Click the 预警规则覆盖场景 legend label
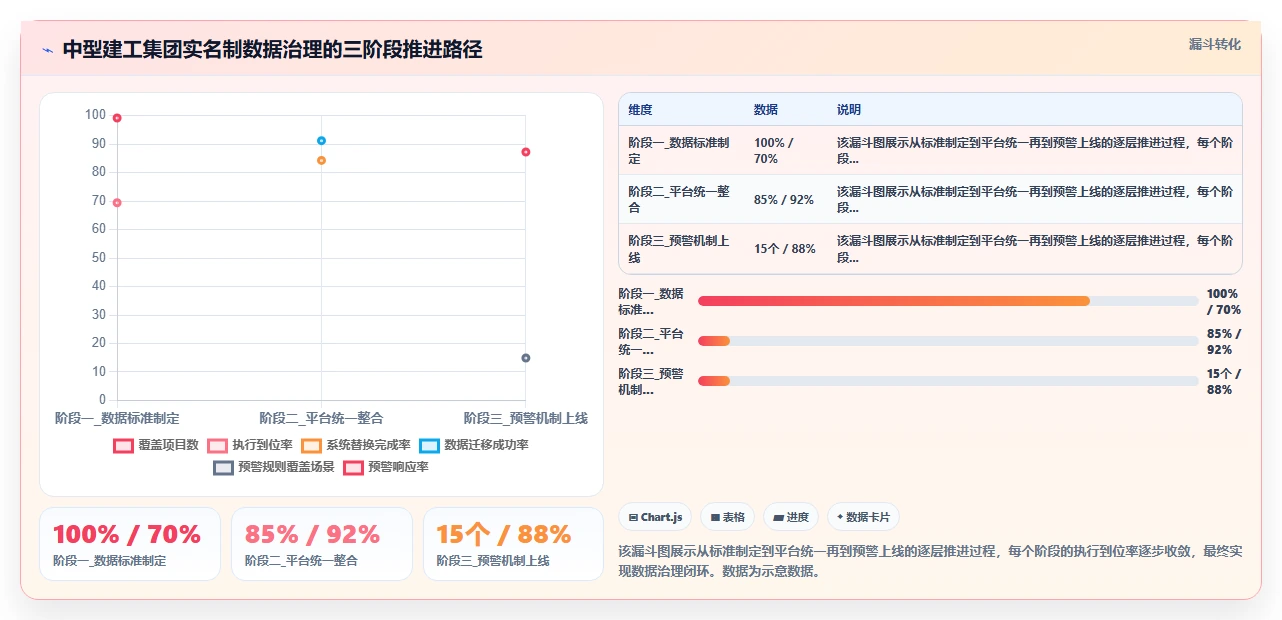Viewport: 1282px width, 620px height. [287, 467]
